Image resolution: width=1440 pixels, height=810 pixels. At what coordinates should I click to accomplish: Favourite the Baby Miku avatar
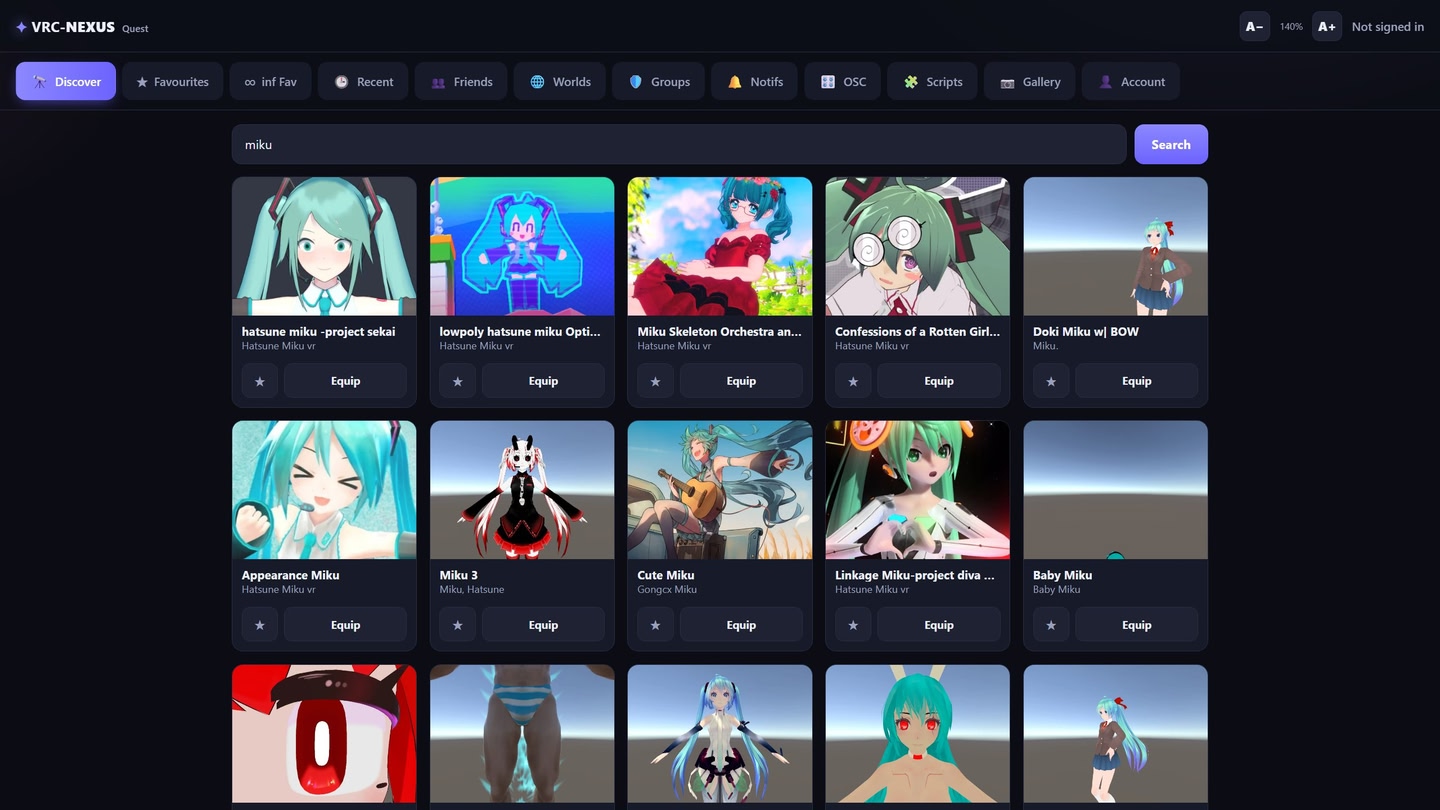point(1051,625)
